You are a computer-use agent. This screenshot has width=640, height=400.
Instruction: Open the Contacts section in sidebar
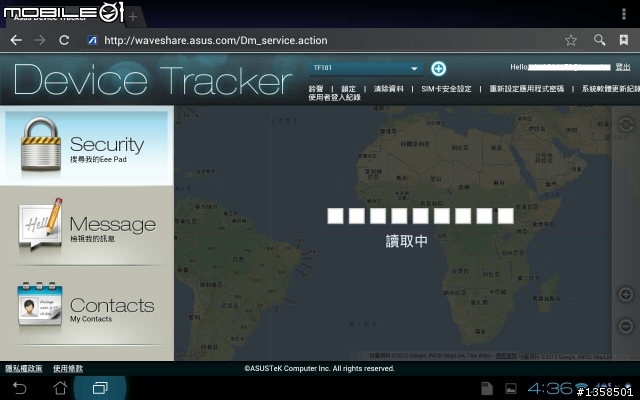(x=87, y=306)
